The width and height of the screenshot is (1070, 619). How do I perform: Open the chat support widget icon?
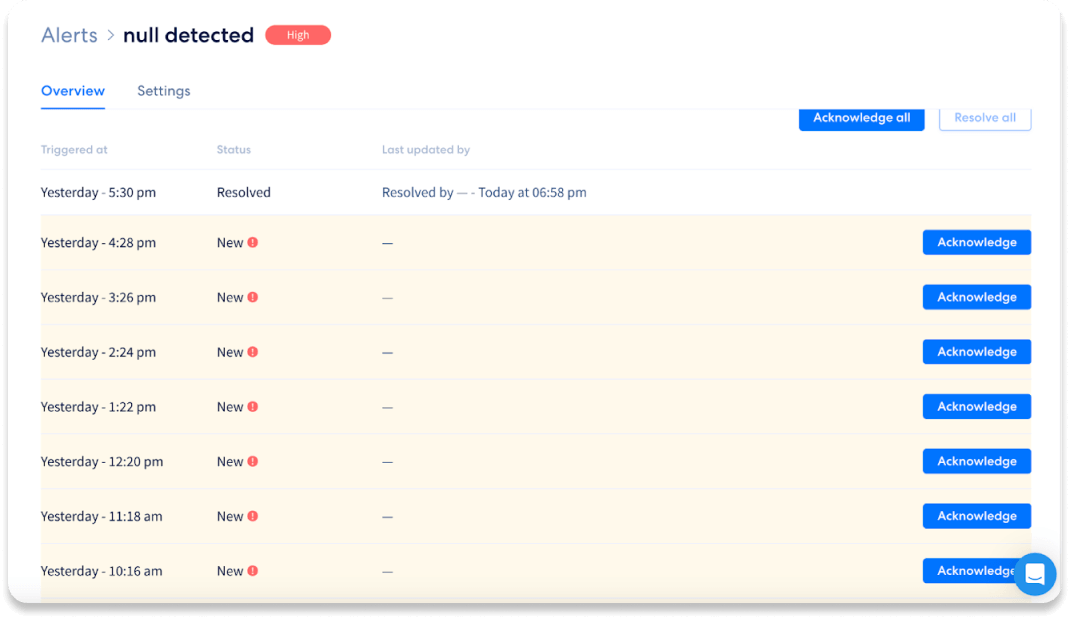(1034, 574)
